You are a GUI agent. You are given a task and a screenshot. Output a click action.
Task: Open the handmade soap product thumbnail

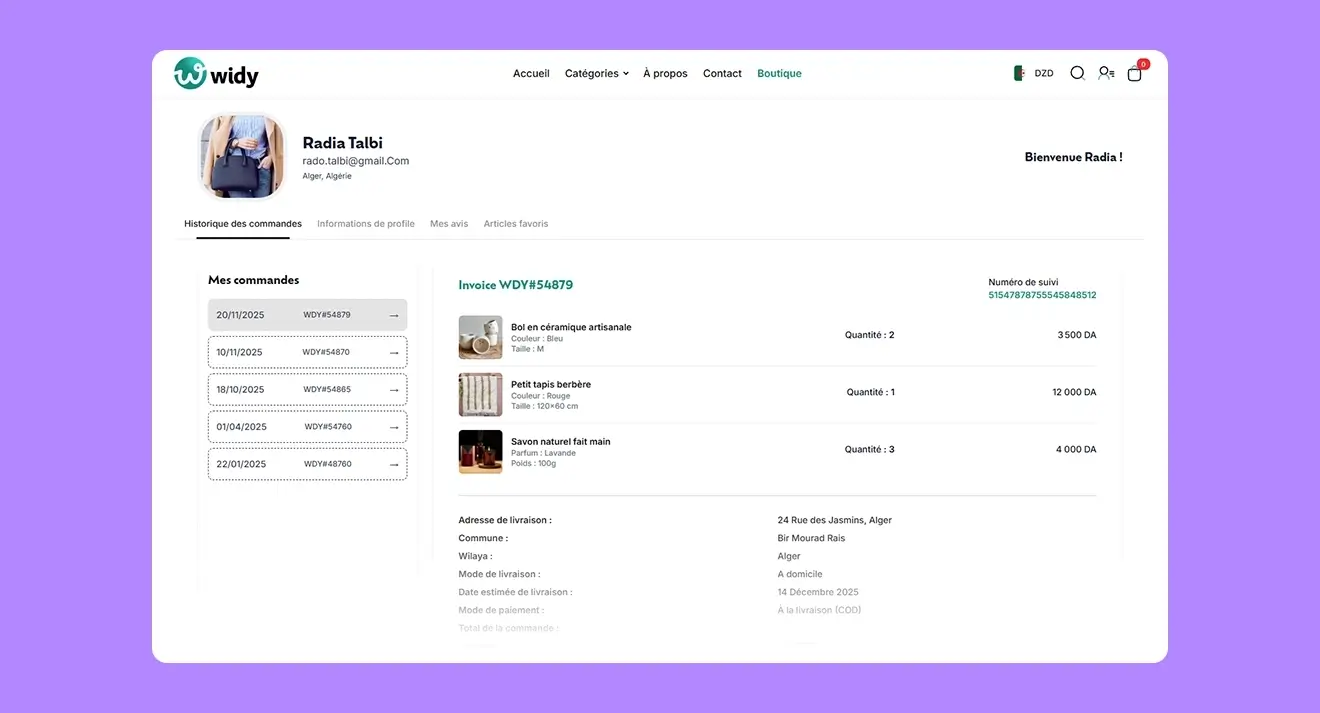pos(480,451)
